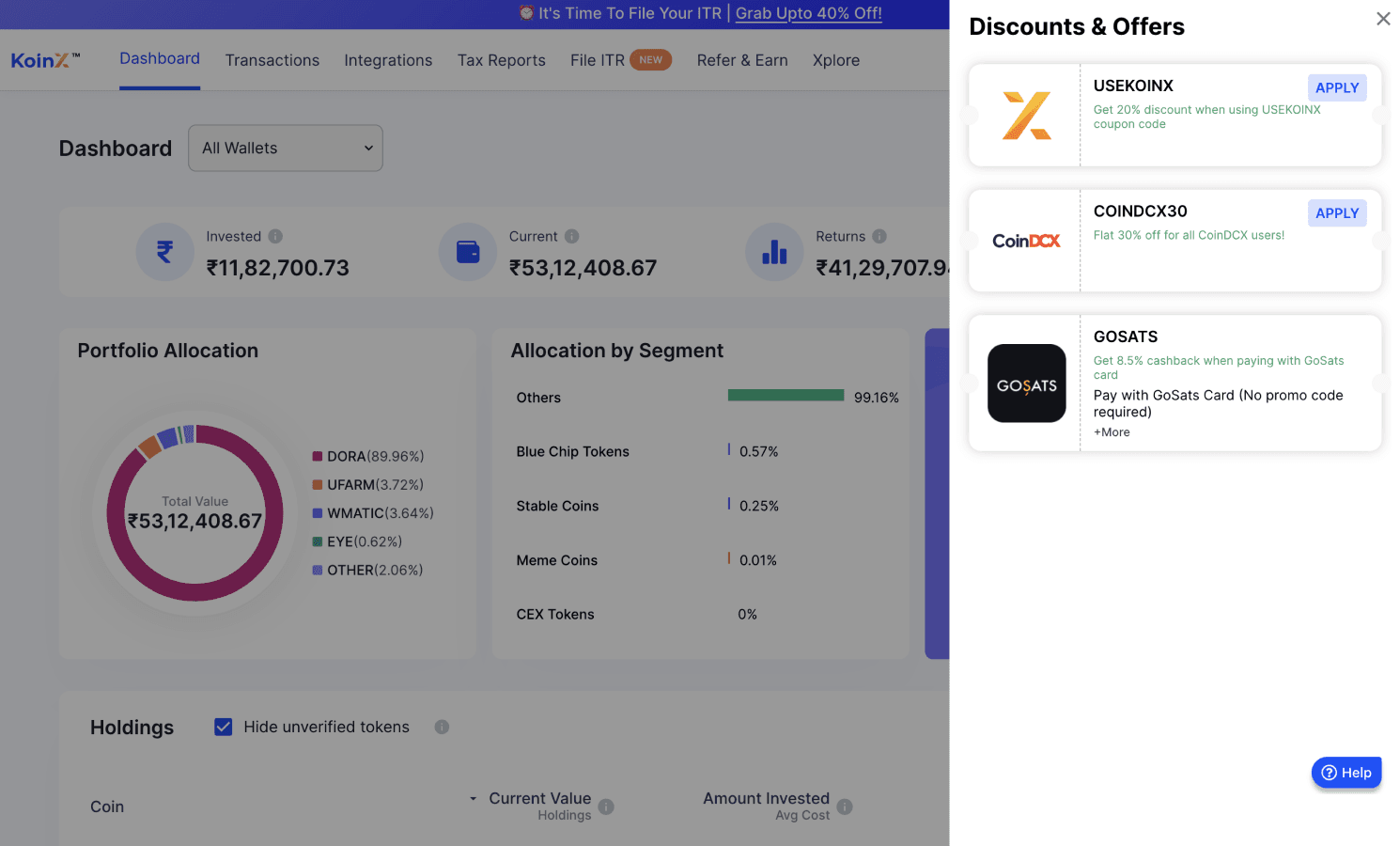Screen dimensions: 1400x846
Task: Apply the COINDCX30 coupon code
Action: pyautogui.click(x=1337, y=213)
